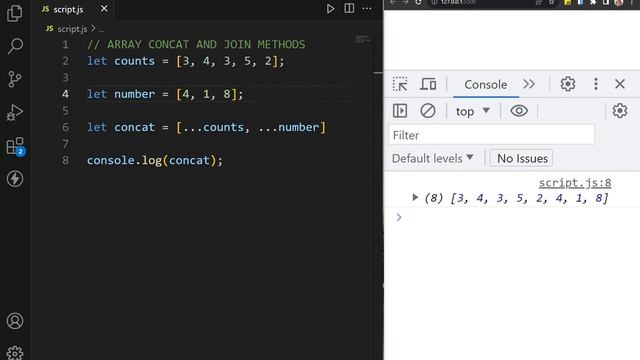
Task: Click the console Filter input field
Action: pyautogui.click(x=491, y=135)
